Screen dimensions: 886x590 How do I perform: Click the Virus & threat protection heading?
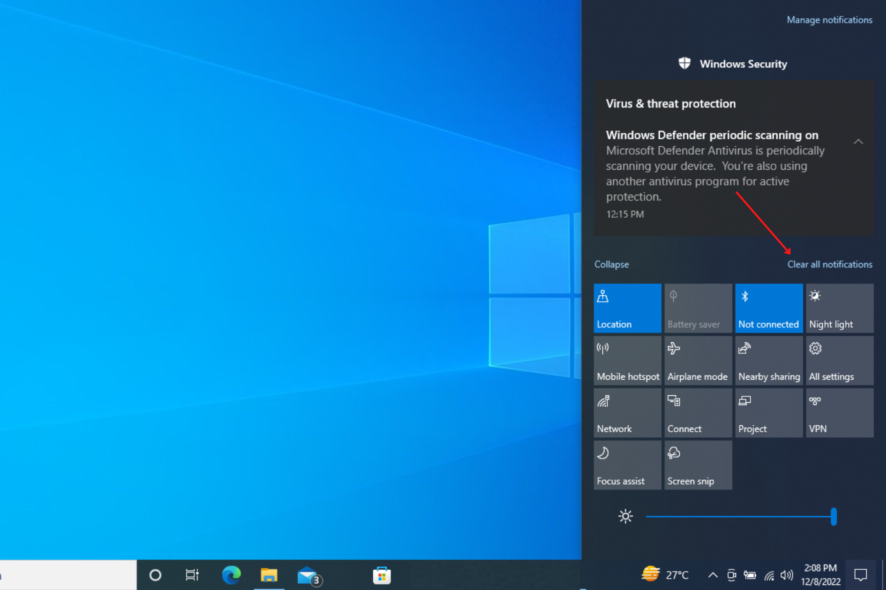[671, 104]
